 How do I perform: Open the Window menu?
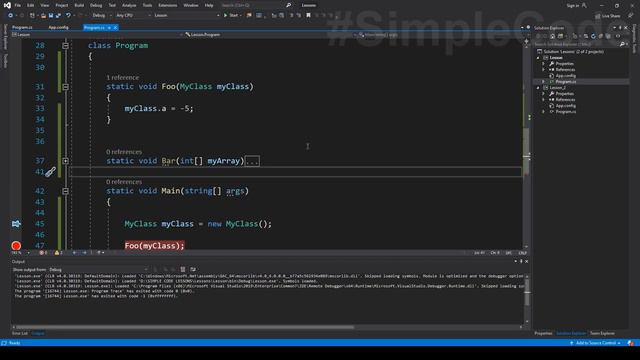click(191, 5)
